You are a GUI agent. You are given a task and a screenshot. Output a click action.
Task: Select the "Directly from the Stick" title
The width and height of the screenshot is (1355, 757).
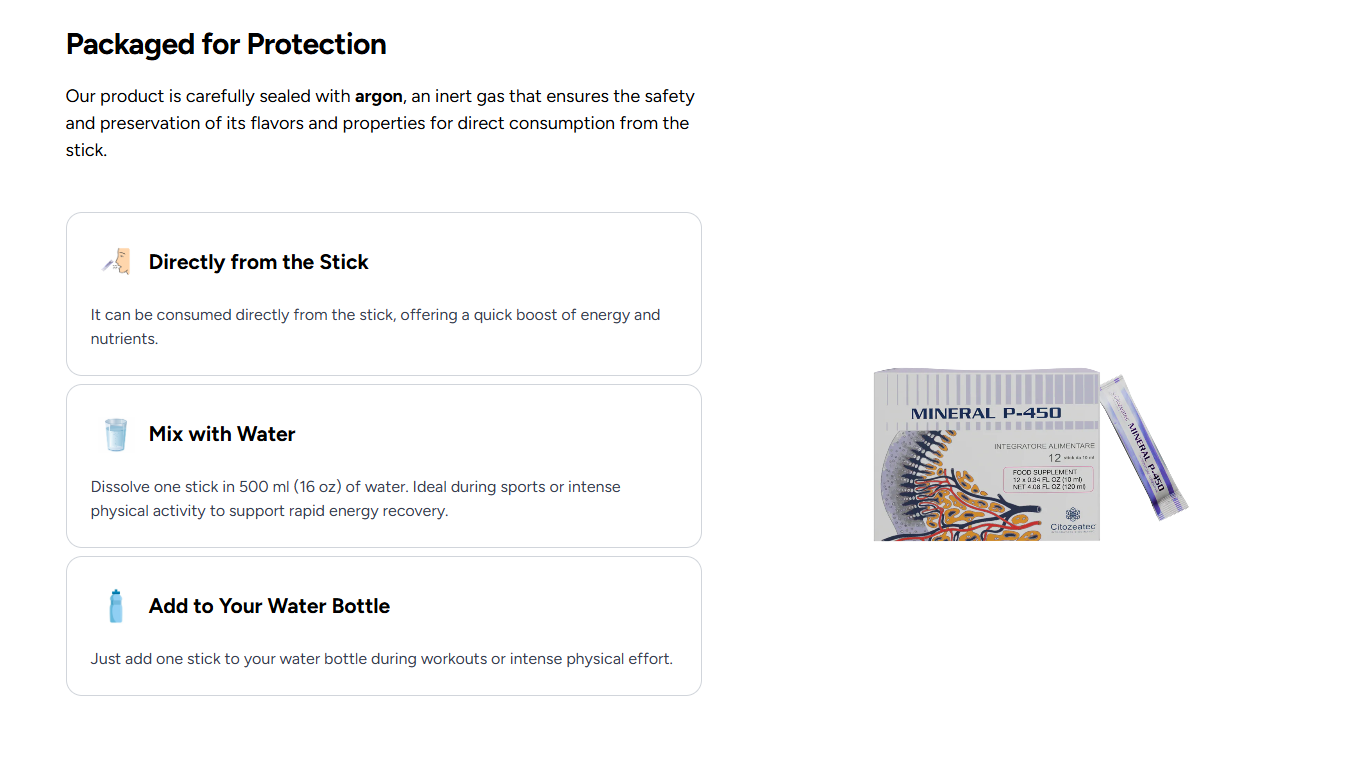258,262
